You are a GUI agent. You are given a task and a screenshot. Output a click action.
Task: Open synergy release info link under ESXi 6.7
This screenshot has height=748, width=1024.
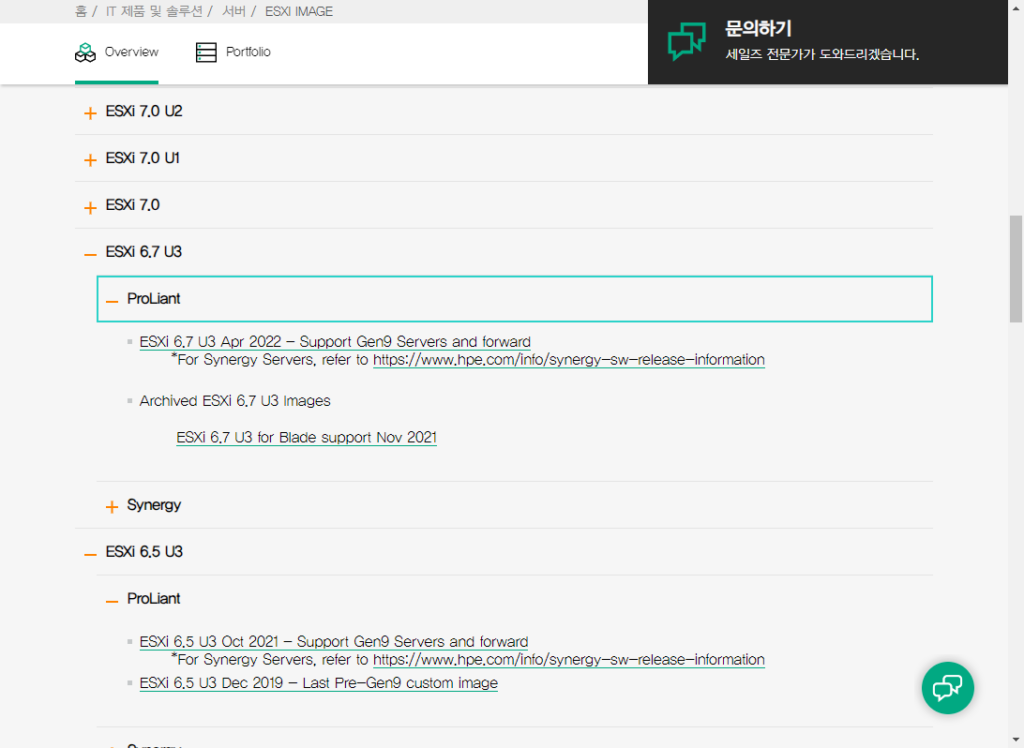click(x=569, y=360)
